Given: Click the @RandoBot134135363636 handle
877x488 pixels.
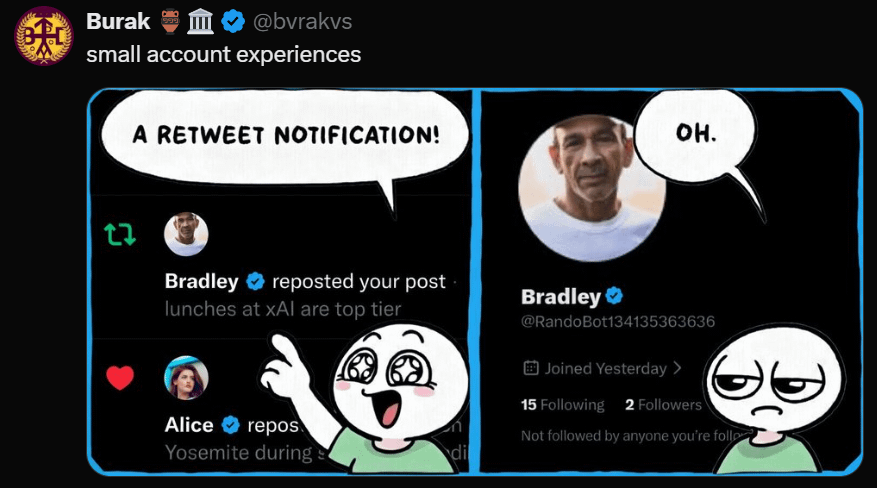Looking at the screenshot, I should point(618,322).
